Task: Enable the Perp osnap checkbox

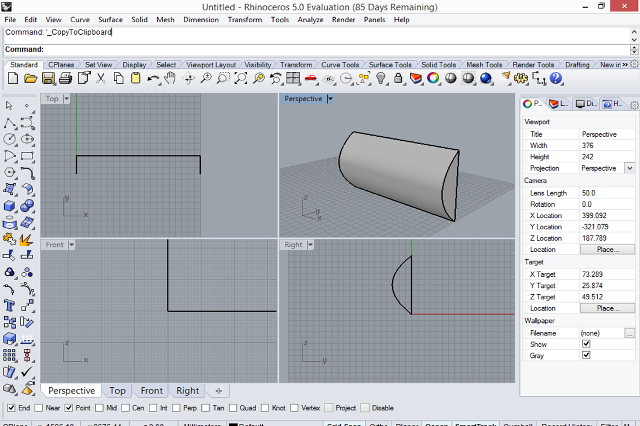Action: point(176,408)
